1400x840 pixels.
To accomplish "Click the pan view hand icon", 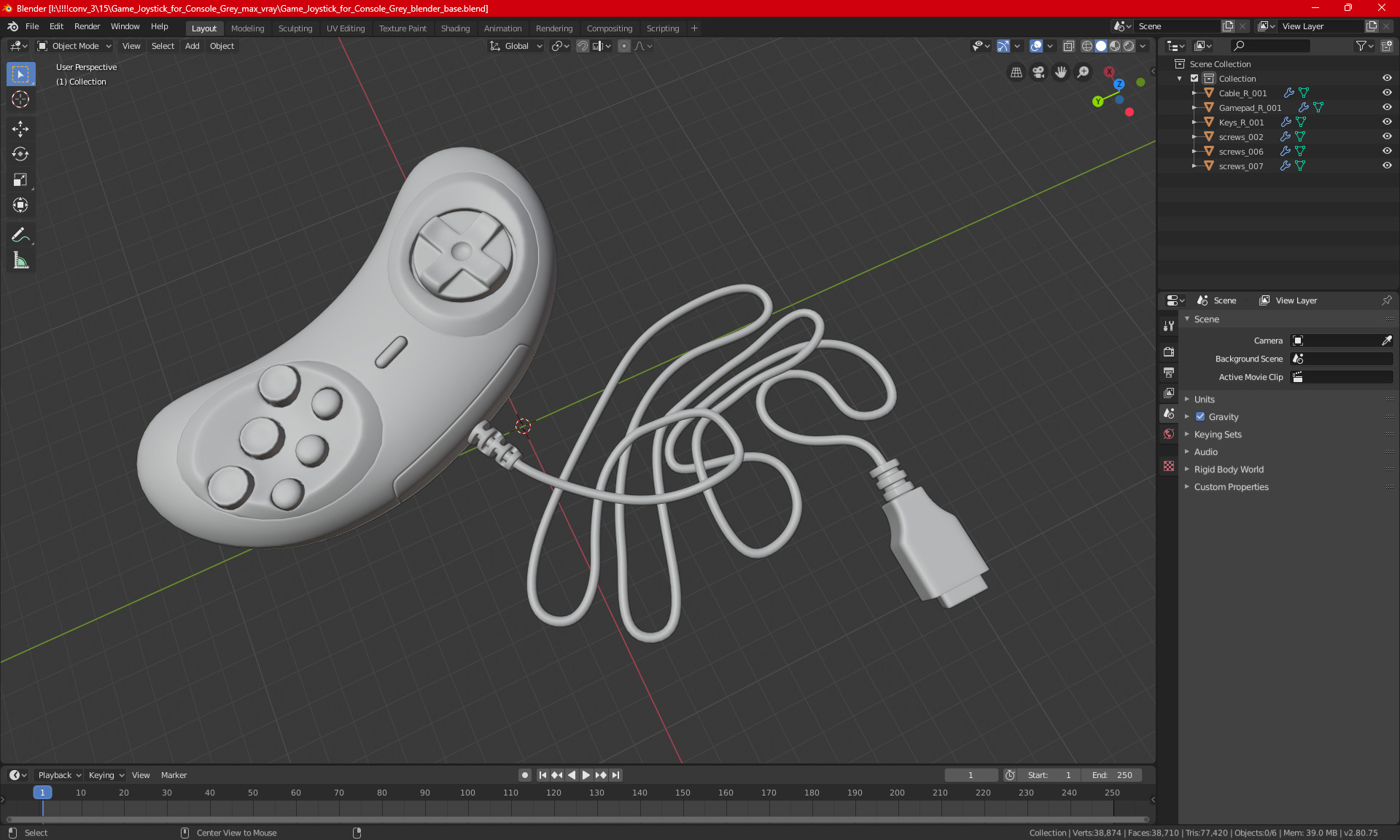I will click(1061, 72).
